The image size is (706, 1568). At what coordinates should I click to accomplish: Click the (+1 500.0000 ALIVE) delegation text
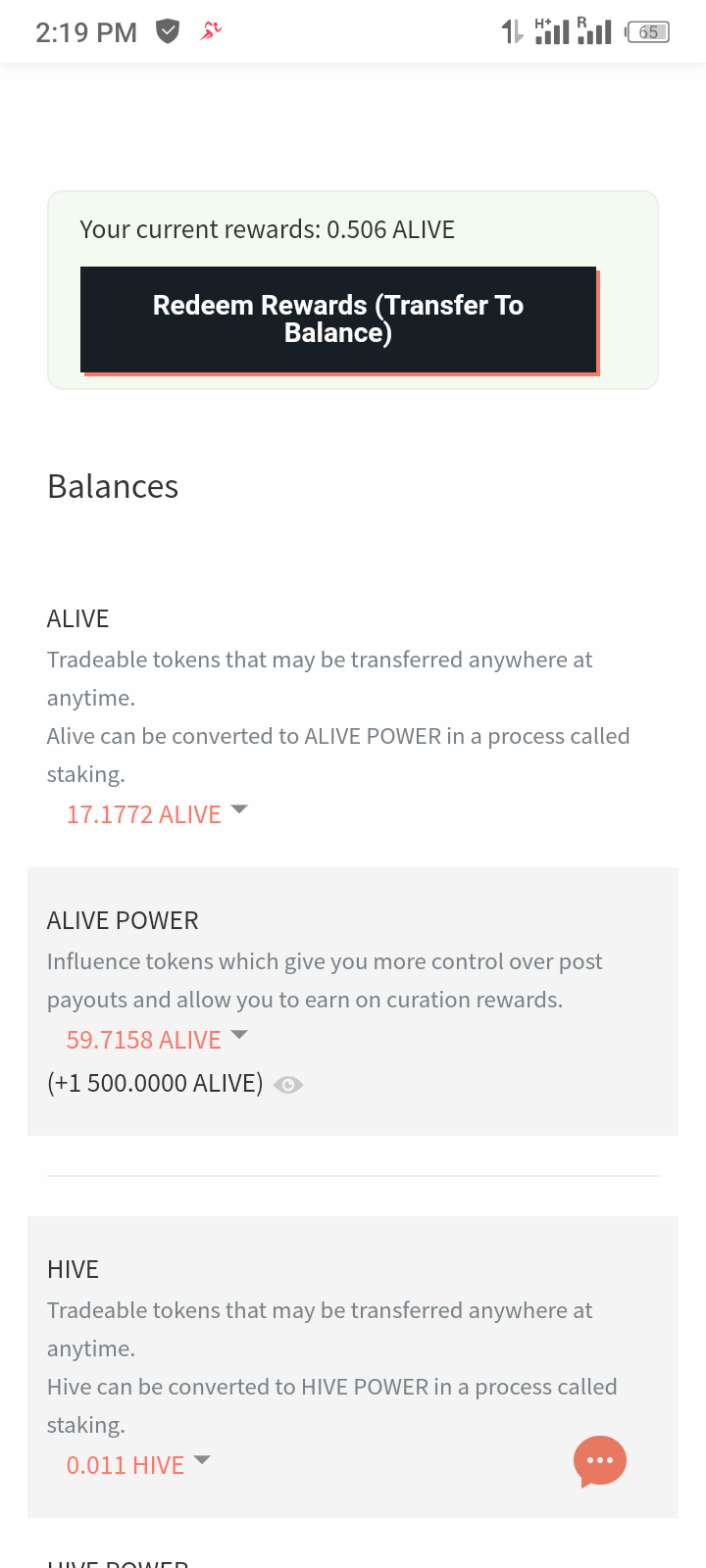[155, 1083]
